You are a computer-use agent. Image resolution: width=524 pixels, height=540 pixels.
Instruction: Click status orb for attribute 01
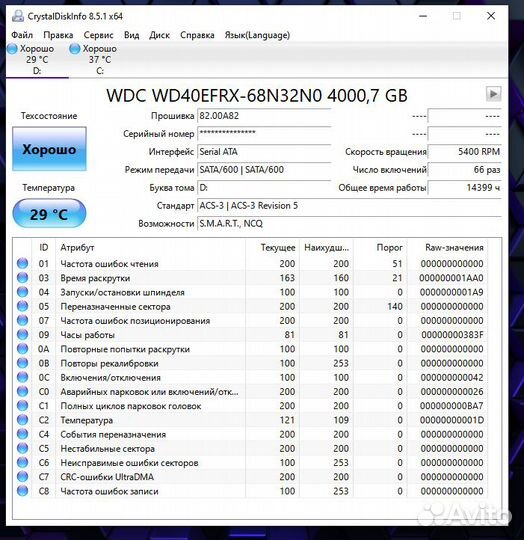(x=22, y=263)
